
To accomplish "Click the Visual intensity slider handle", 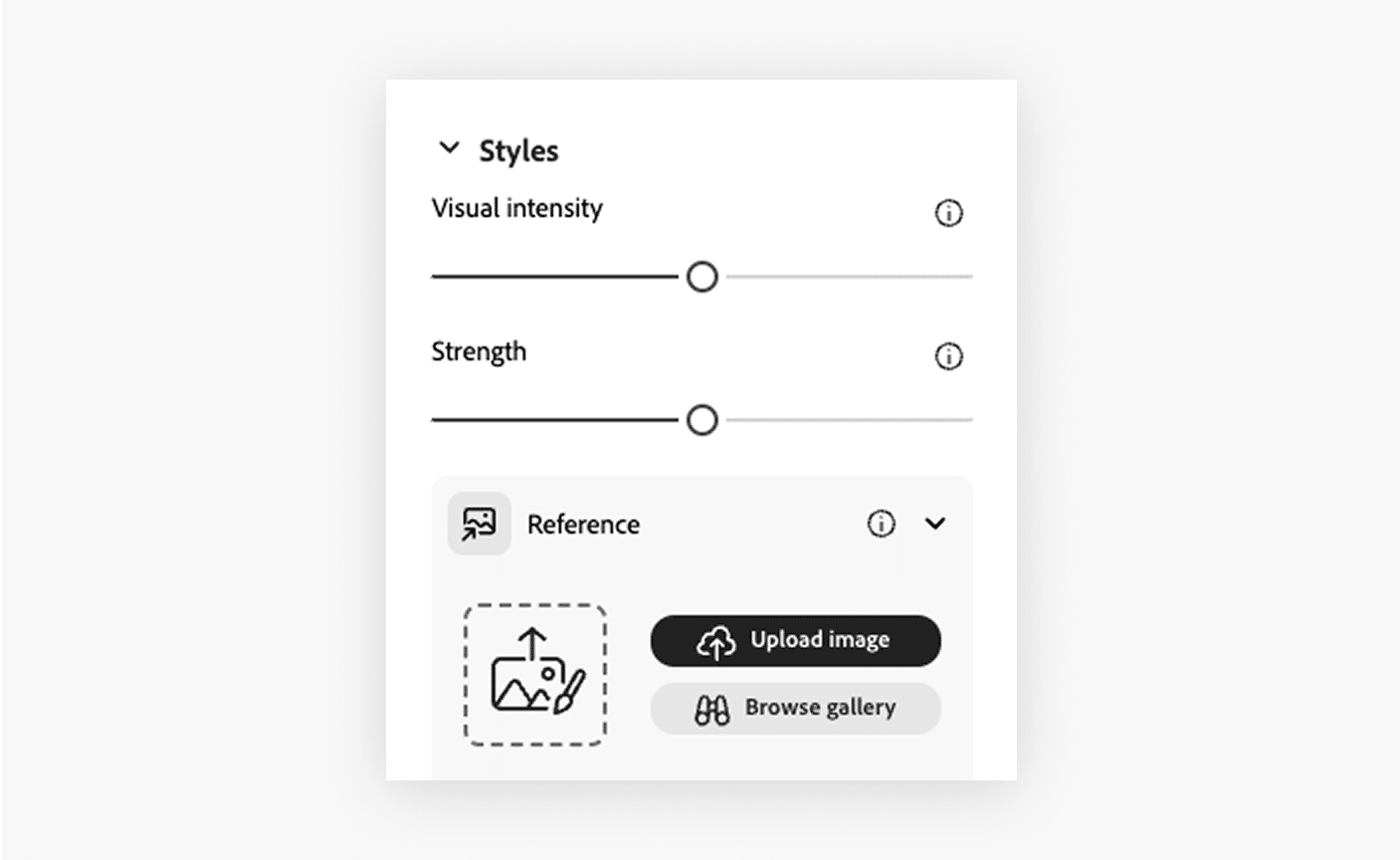I will click(702, 277).
